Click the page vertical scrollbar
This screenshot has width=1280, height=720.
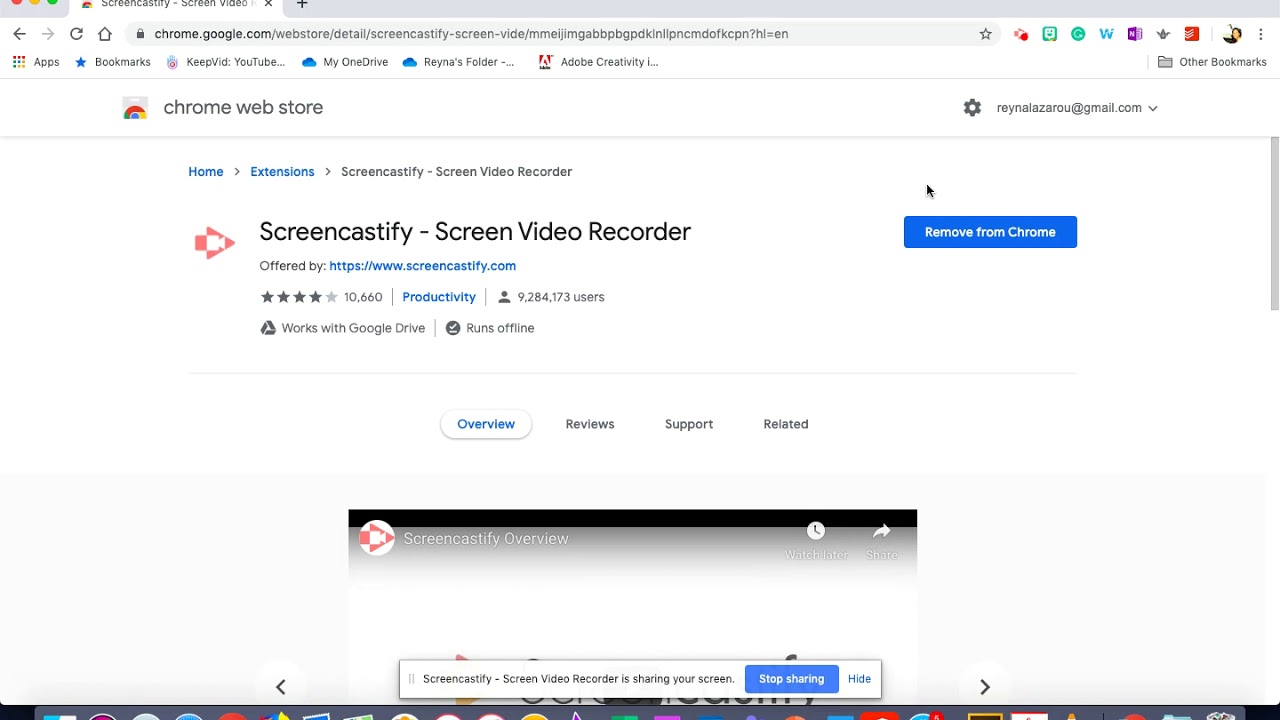point(1274,225)
